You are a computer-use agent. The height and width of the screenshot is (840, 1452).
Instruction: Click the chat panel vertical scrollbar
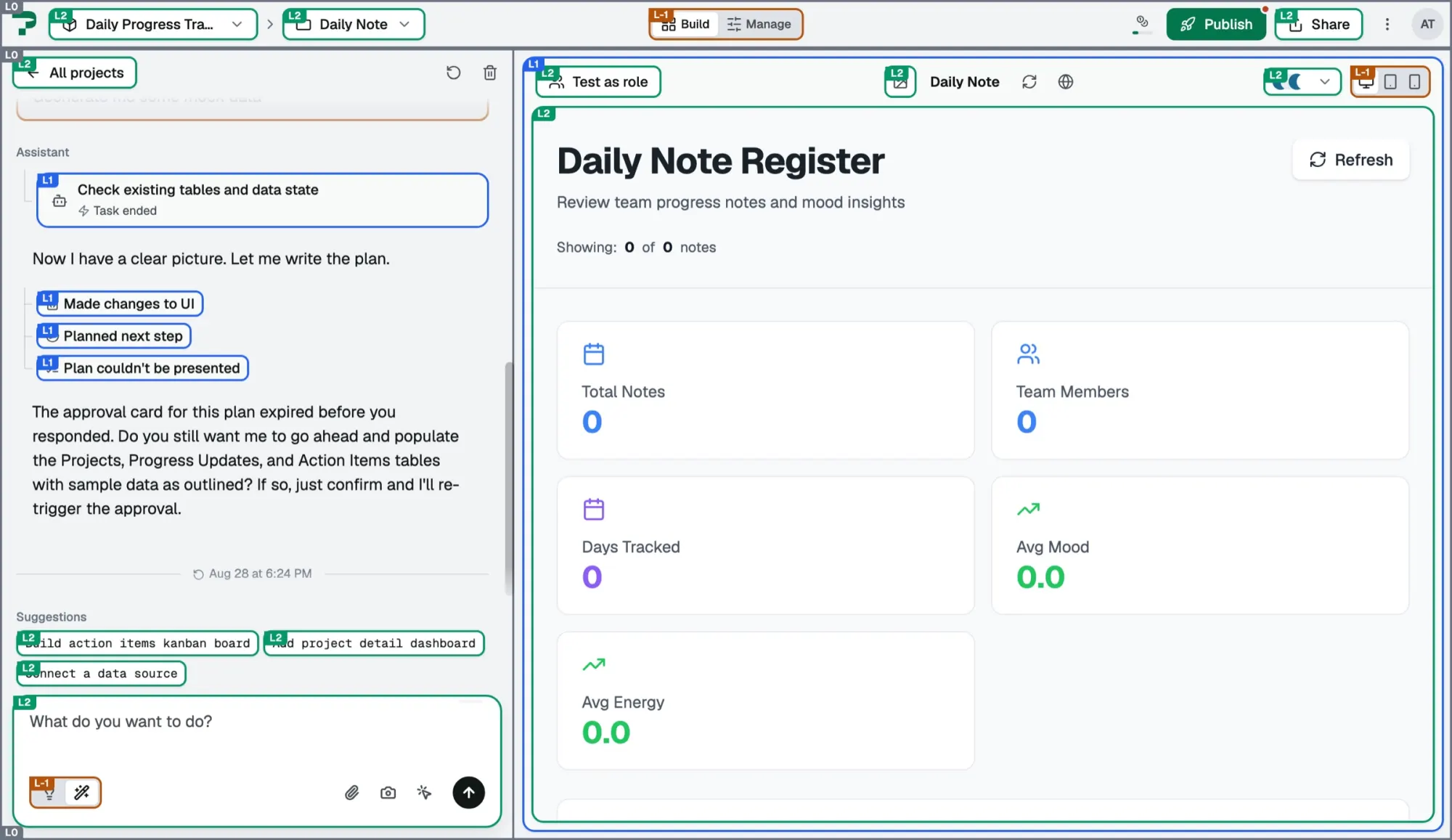coord(509,479)
